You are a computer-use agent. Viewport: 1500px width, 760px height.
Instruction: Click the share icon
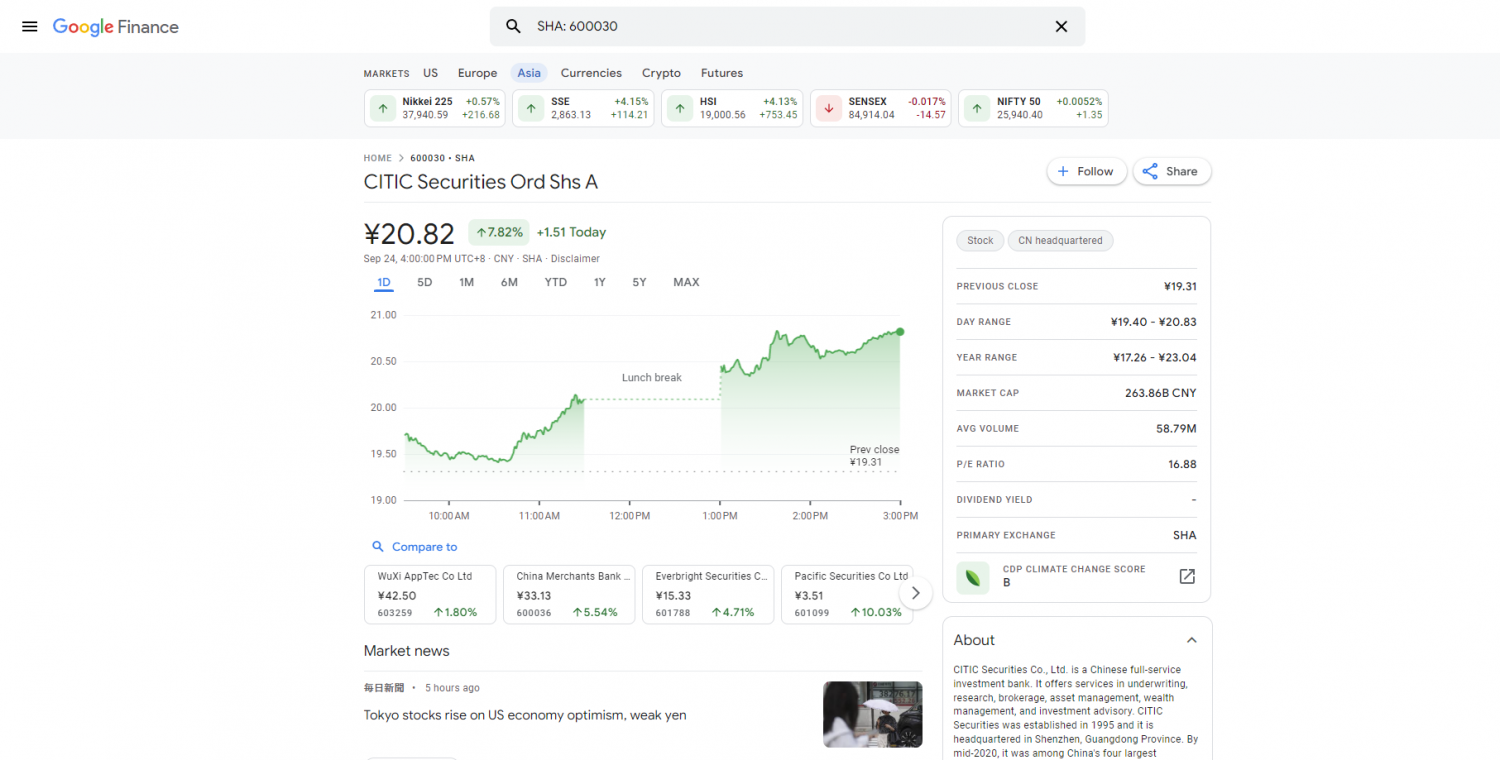(1150, 171)
